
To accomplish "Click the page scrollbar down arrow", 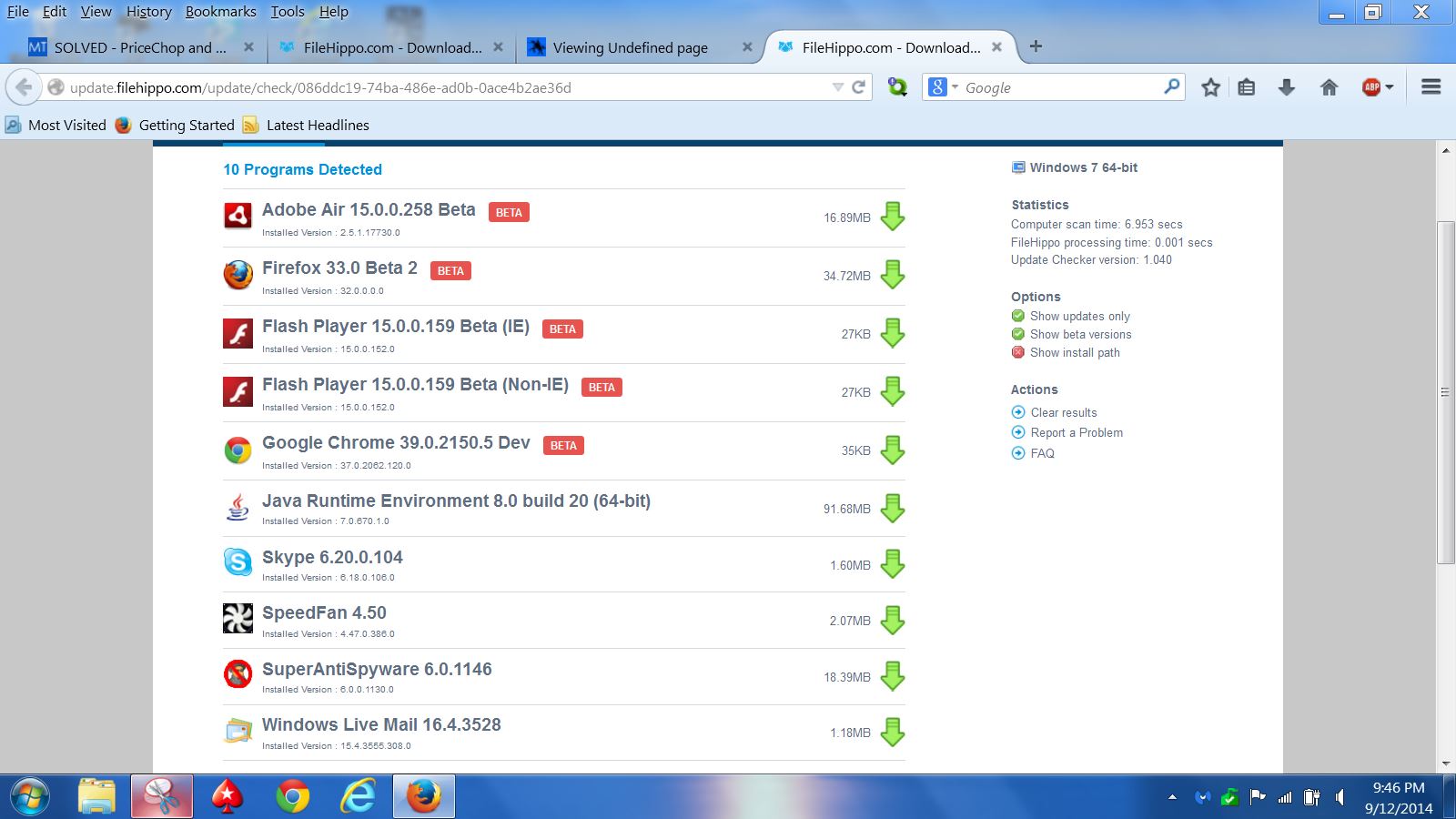I will [1445, 764].
